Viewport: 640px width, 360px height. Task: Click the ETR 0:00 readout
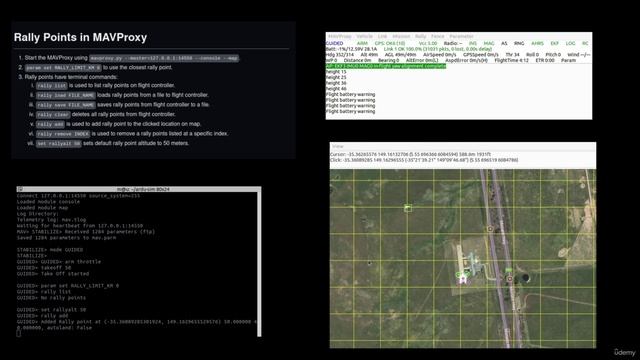(x=545, y=60)
